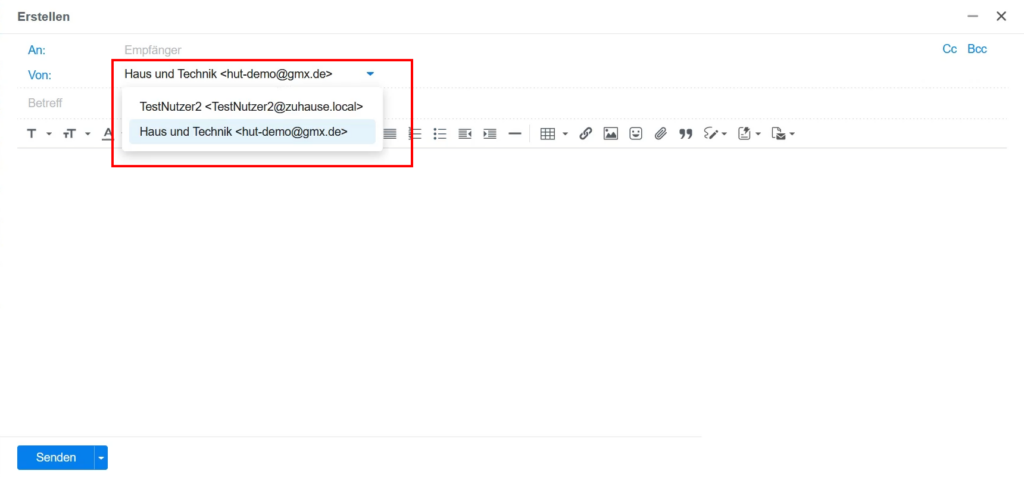The width and height of the screenshot is (1024, 477).
Task: Open the font family tool
Action: click(x=31, y=134)
